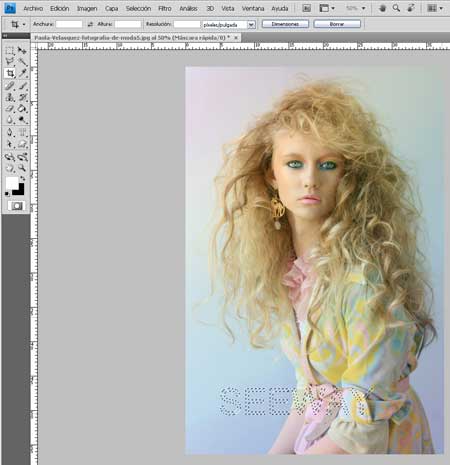This screenshot has width=450, height=465.
Task: Open the Análisis menu
Action: click(188, 9)
